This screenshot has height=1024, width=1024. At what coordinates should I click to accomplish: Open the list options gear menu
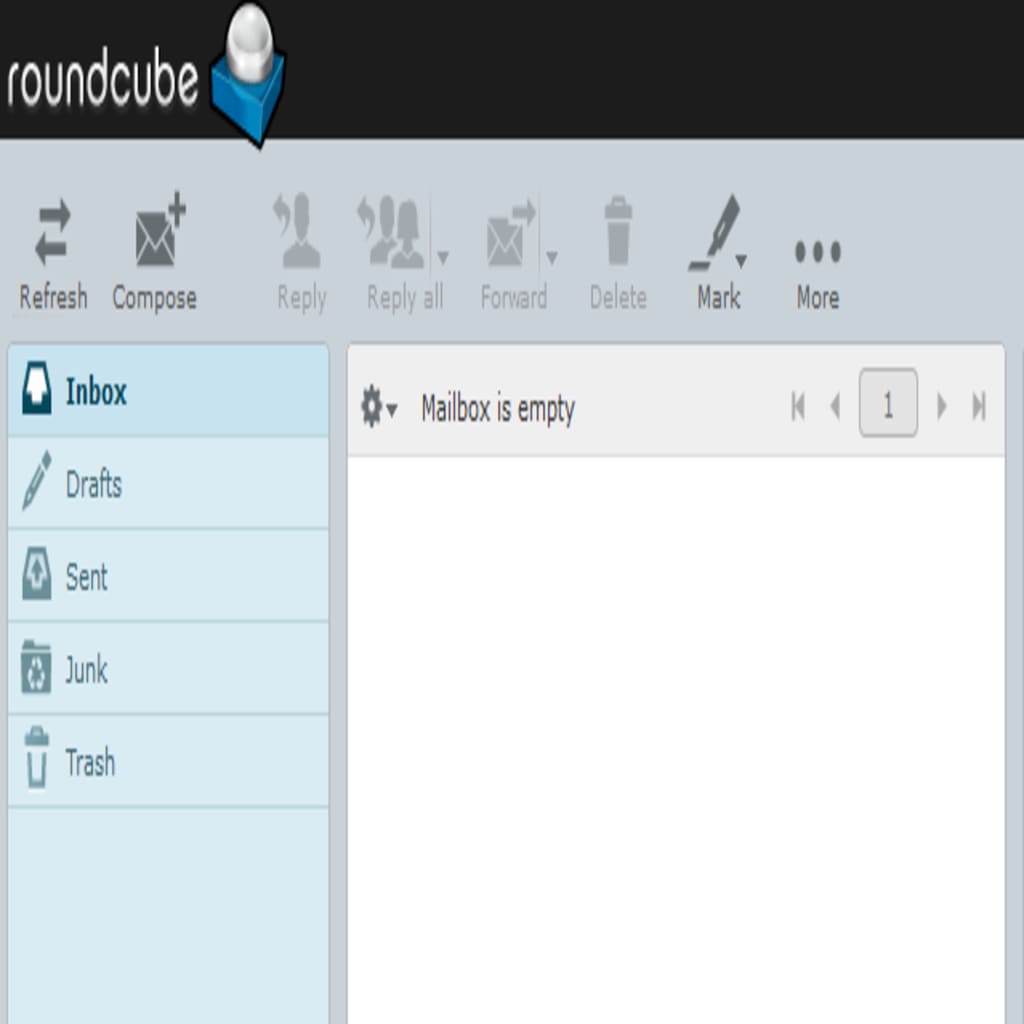pyautogui.click(x=379, y=407)
